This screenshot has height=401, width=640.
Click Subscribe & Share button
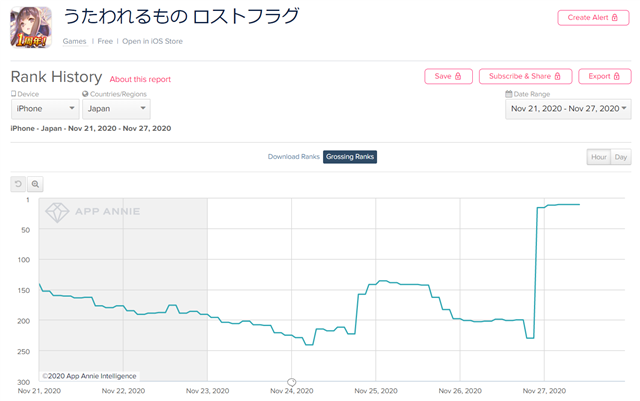pos(525,76)
